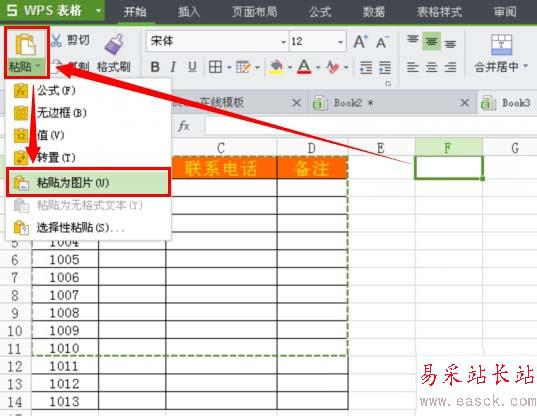Switch to the 插入 ribbon tab

189,12
